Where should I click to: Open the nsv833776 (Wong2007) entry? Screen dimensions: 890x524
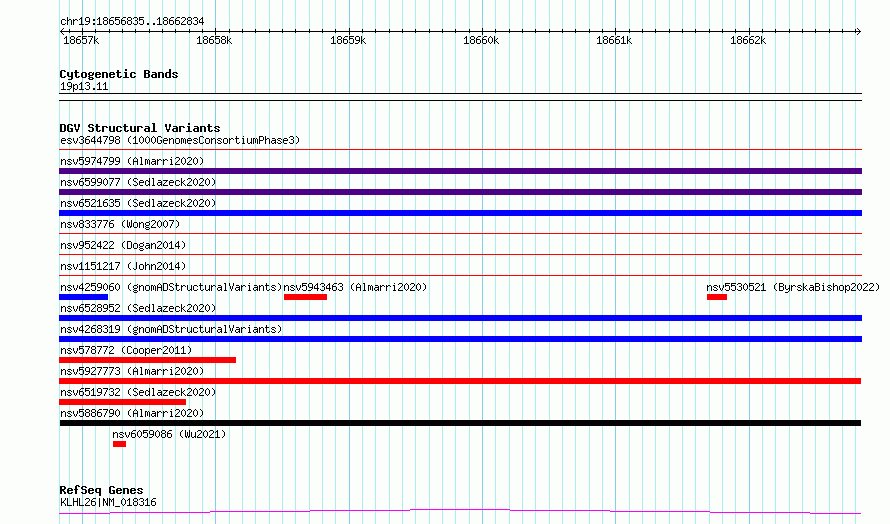(120, 224)
